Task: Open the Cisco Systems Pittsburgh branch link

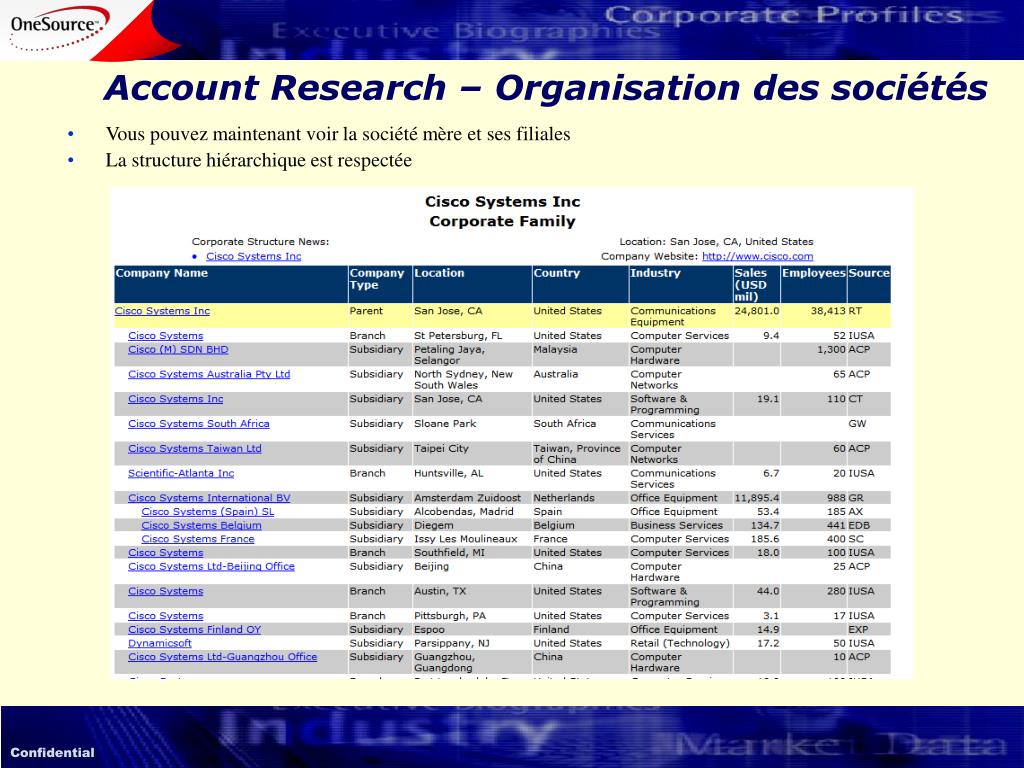Action: tap(165, 616)
